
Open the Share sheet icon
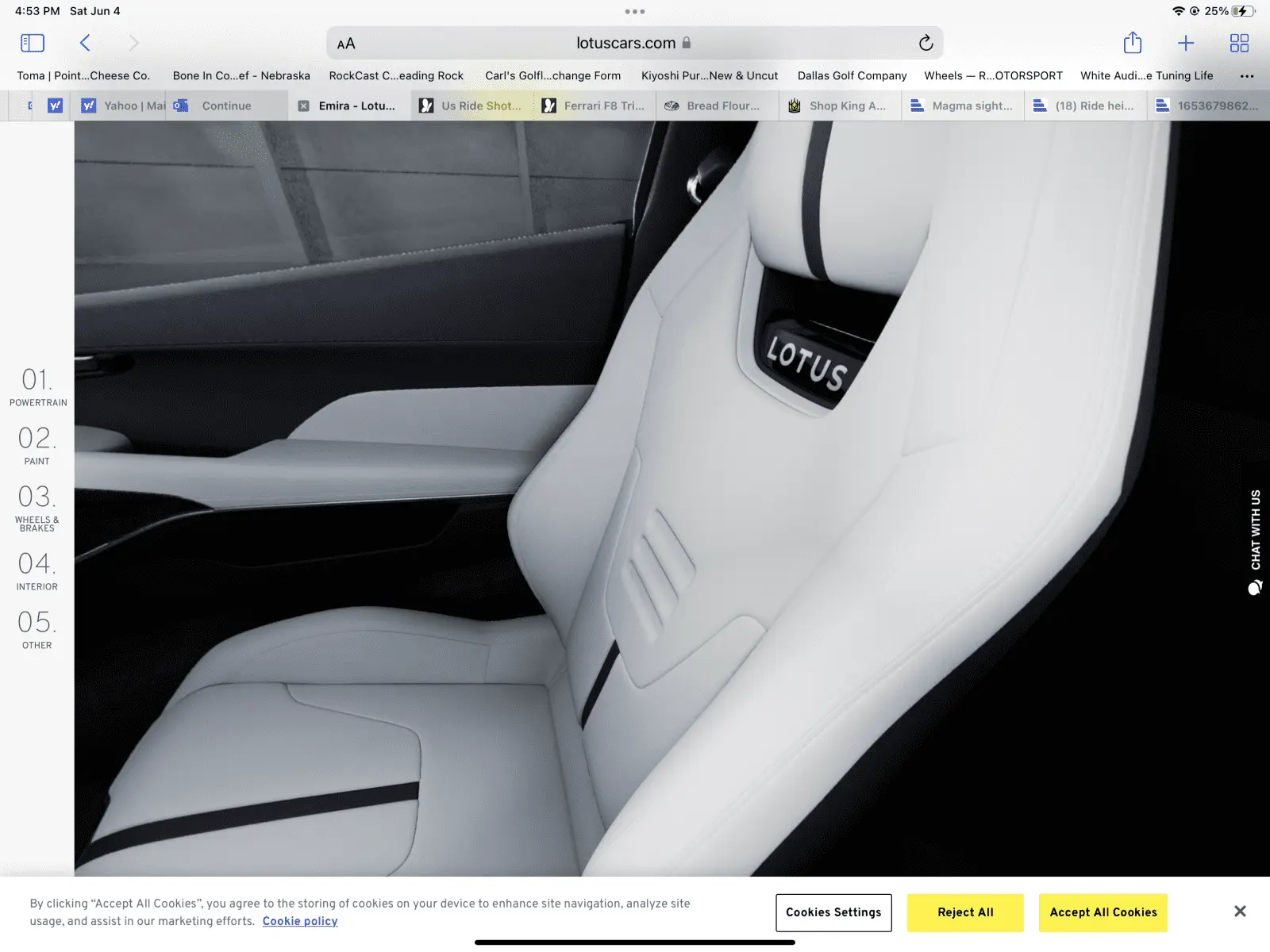(x=1132, y=43)
